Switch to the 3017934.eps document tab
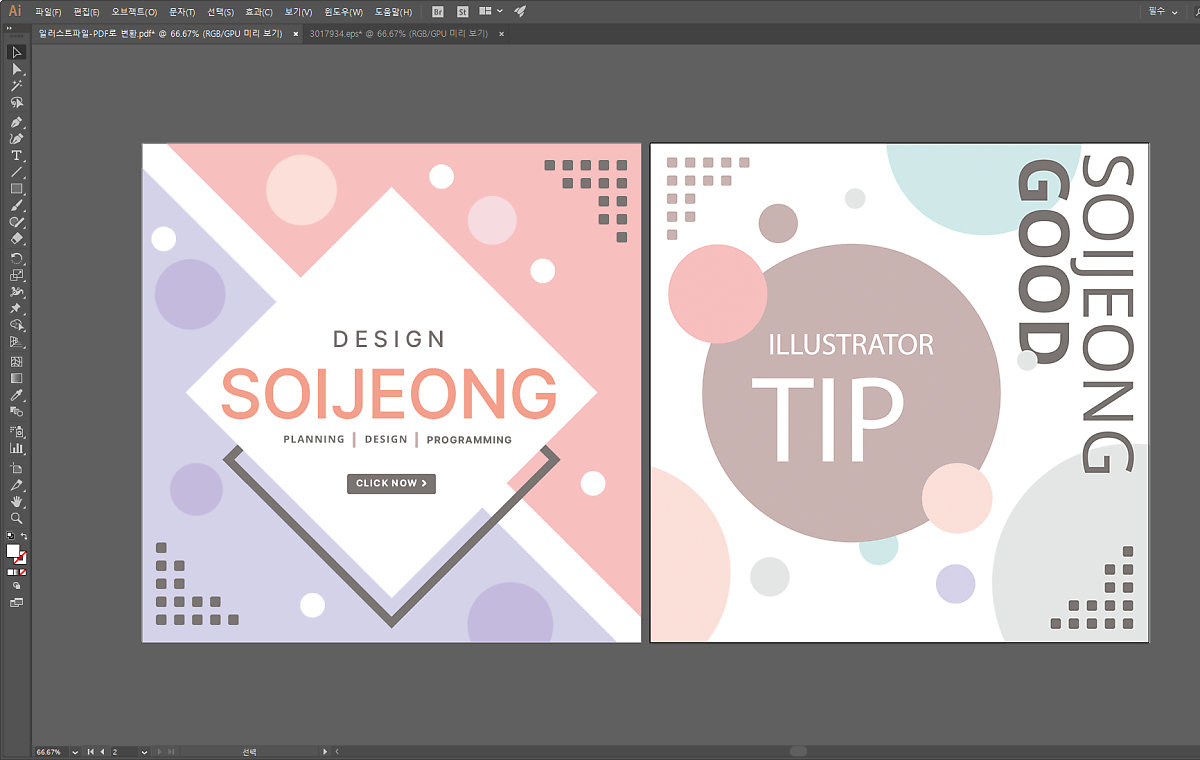 398,33
